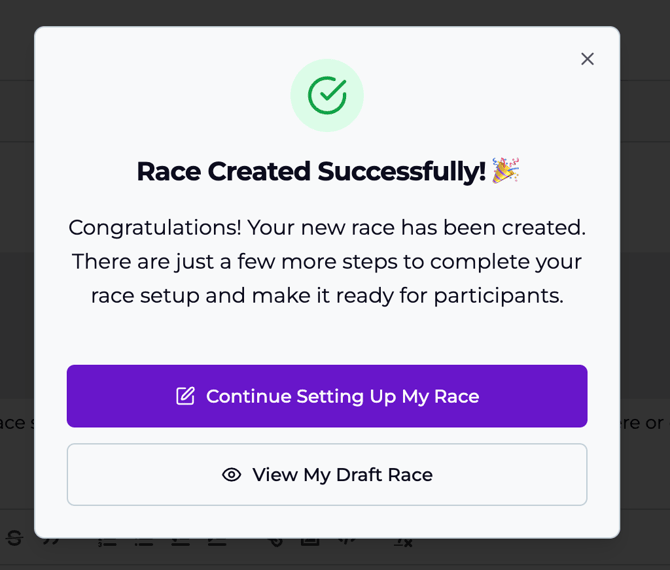Continue Setting Up My Race
Image resolution: width=670 pixels, height=570 pixels.
pyautogui.click(x=327, y=396)
